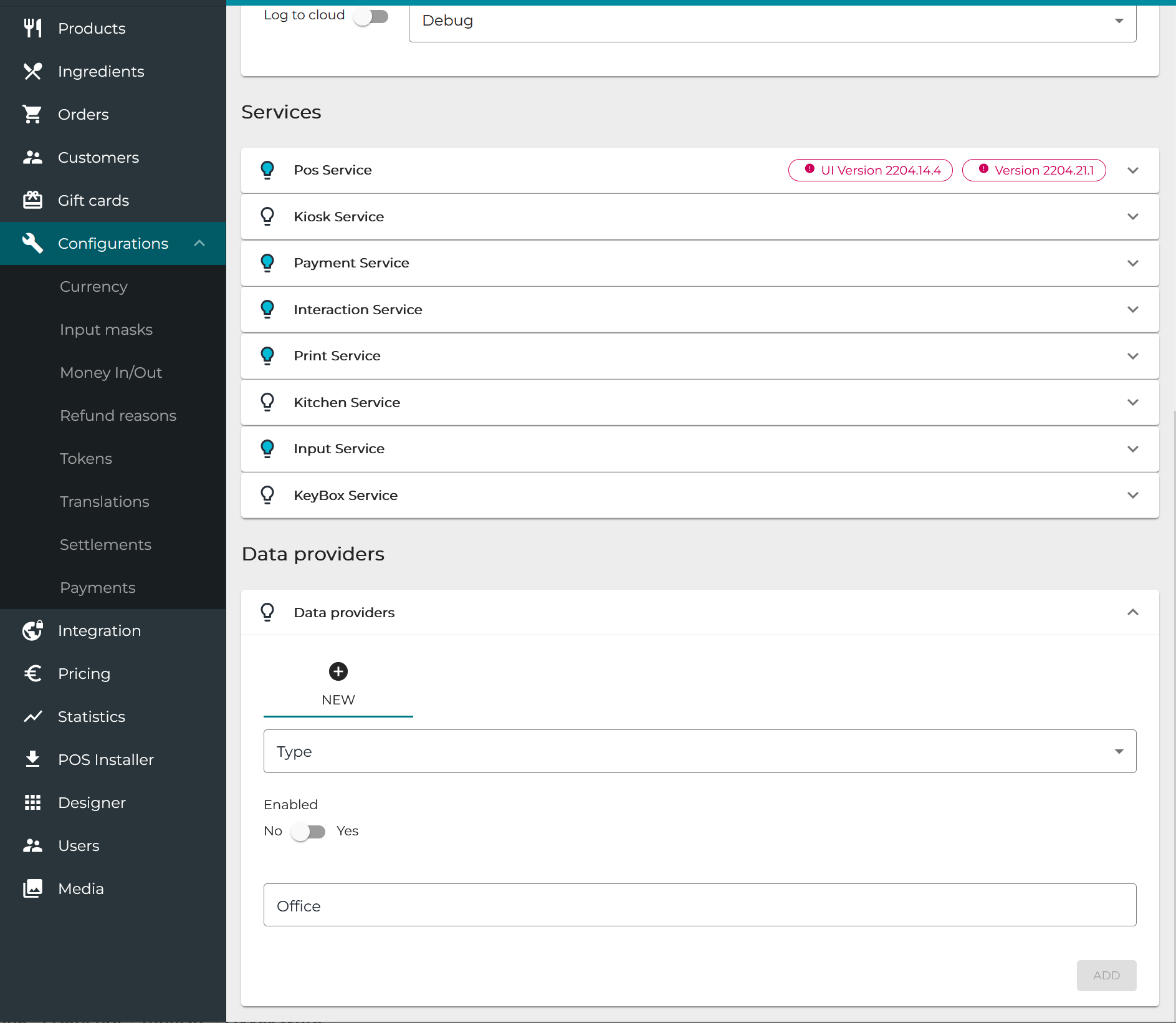Click the Products fork-and-knife icon
This screenshot has height=1023, width=1176.
point(32,28)
